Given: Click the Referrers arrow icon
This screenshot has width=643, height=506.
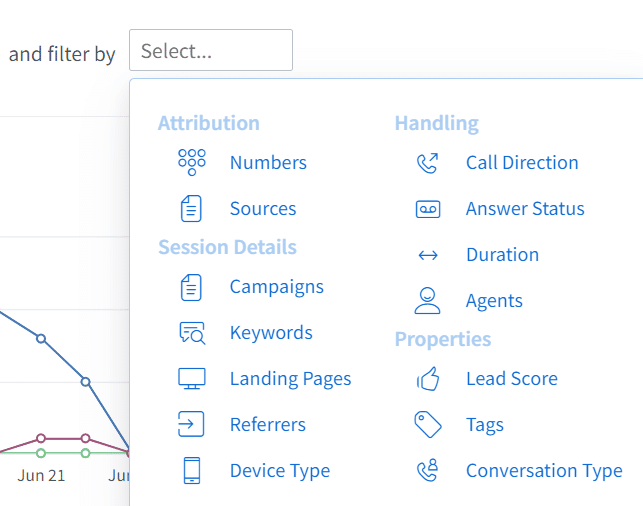Looking at the screenshot, I should (x=191, y=425).
